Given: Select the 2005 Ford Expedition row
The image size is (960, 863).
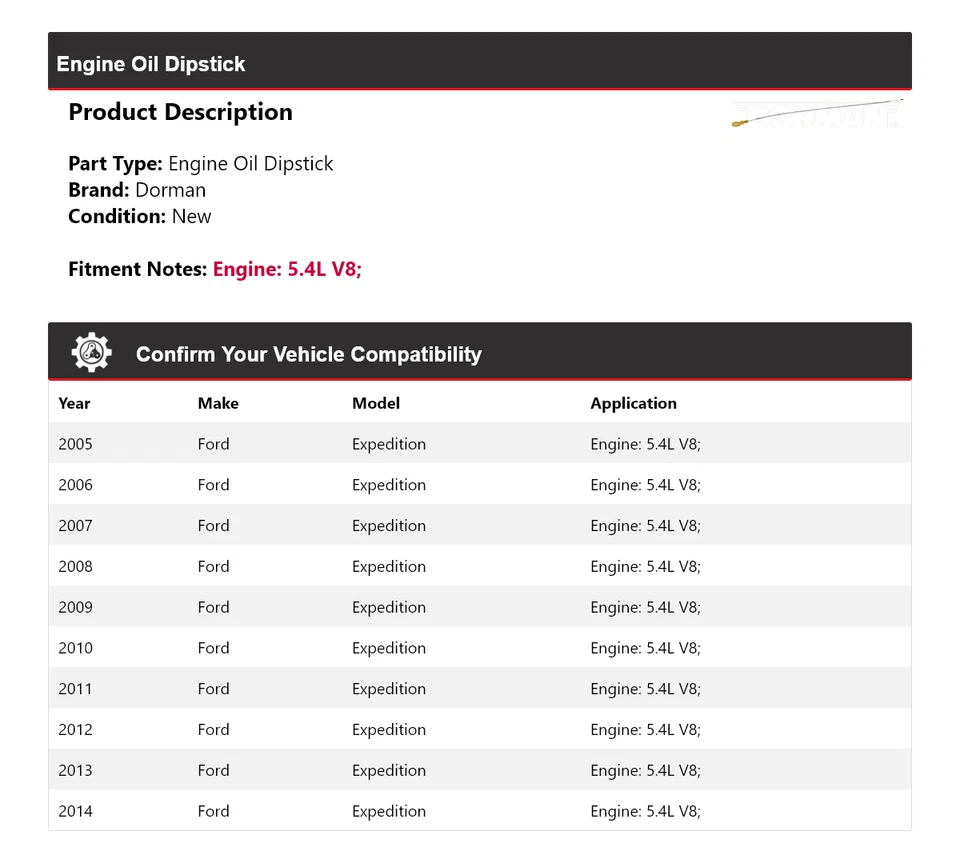Looking at the screenshot, I should [479, 444].
